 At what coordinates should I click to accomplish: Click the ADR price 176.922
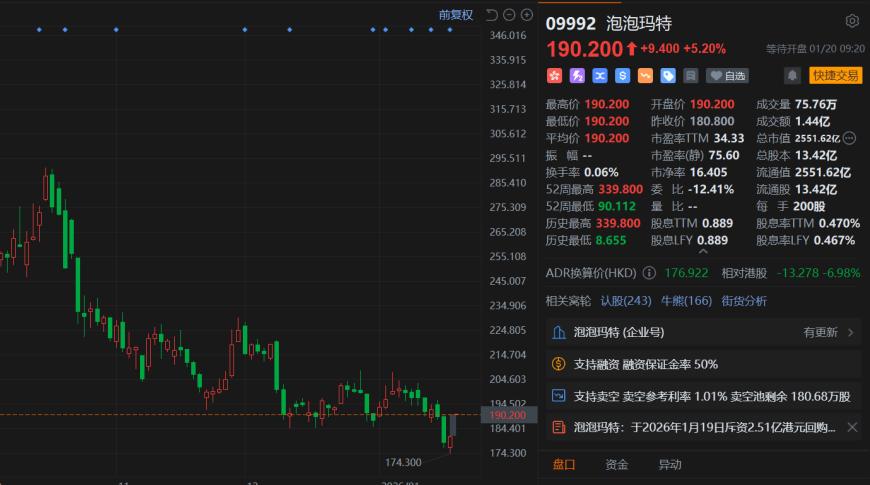click(x=686, y=273)
